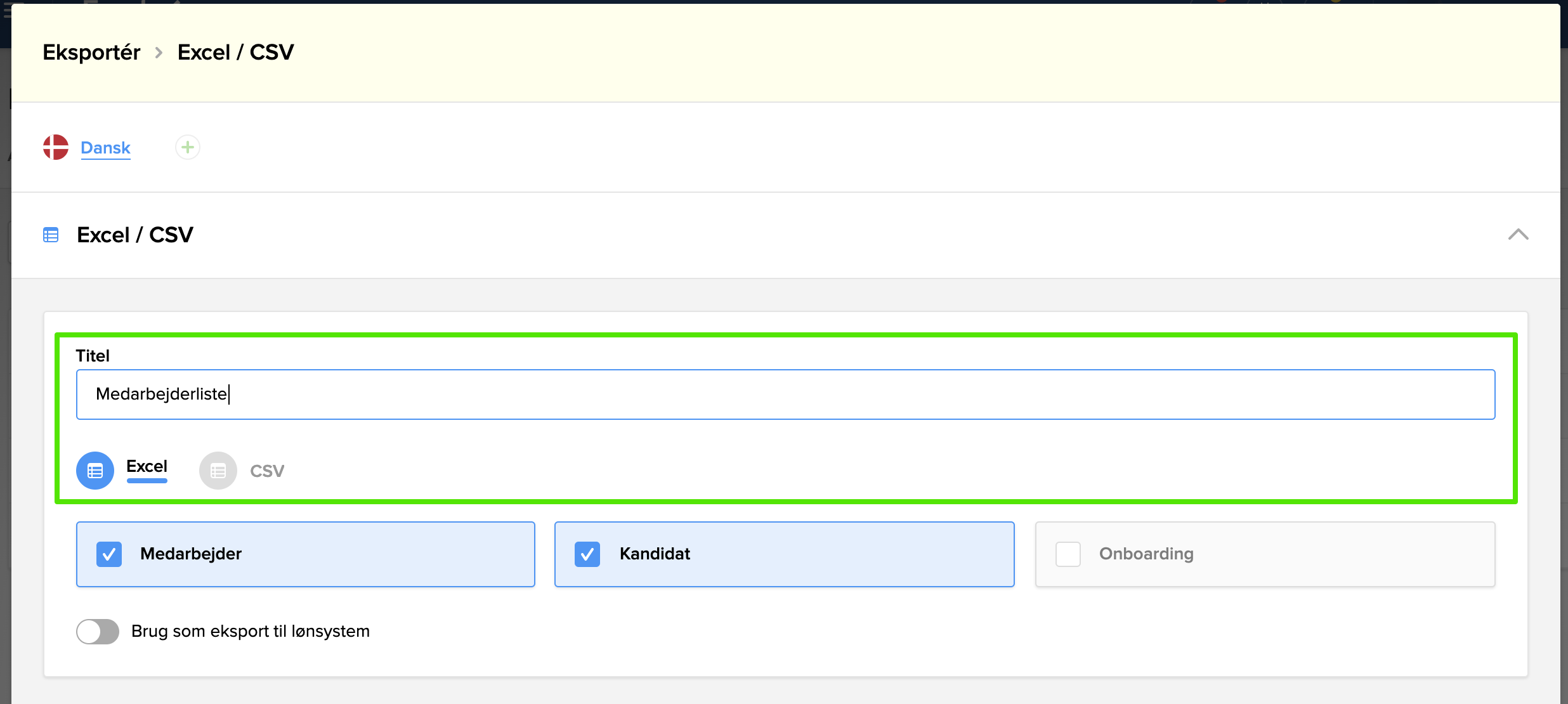Select the grey CSV format icon

[x=218, y=471]
